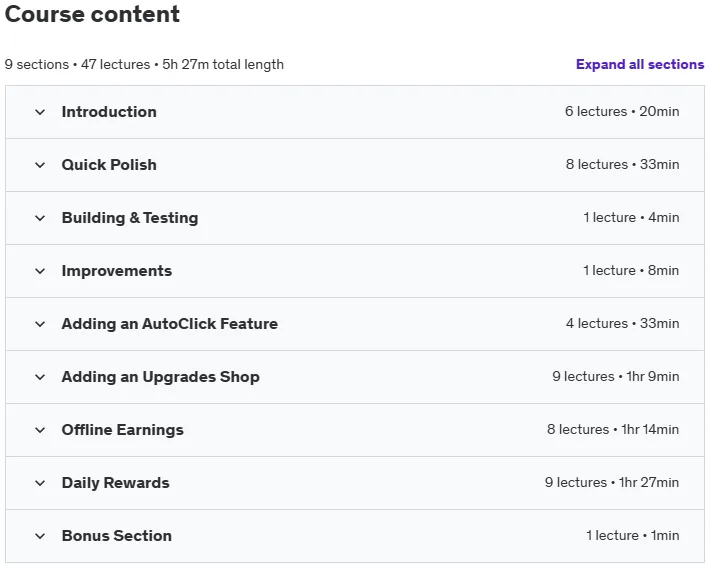The height and width of the screenshot is (571, 710).
Task: Expand the Building & Testing section title
Action: [x=130, y=218]
